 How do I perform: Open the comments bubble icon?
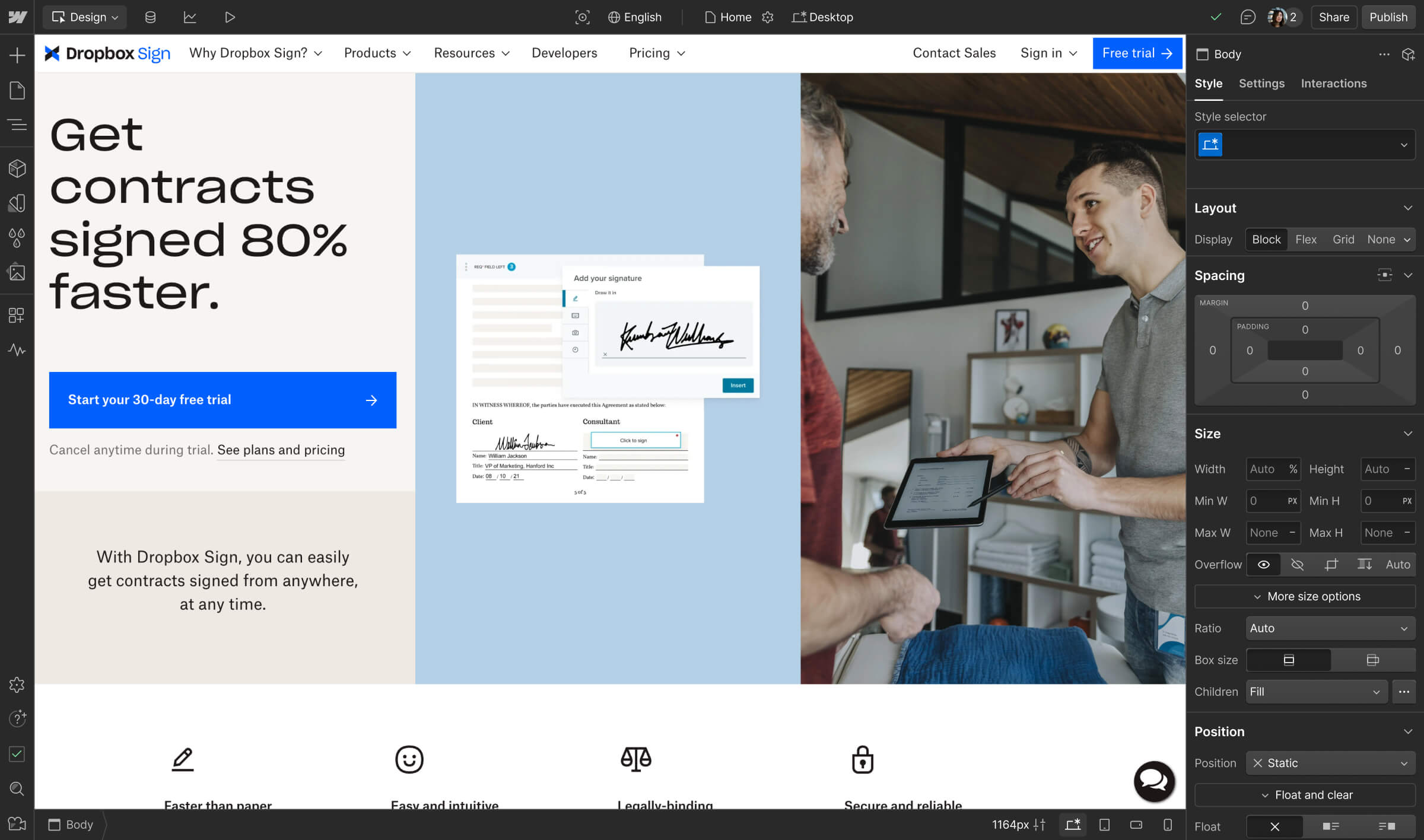click(x=1247, y=17)
